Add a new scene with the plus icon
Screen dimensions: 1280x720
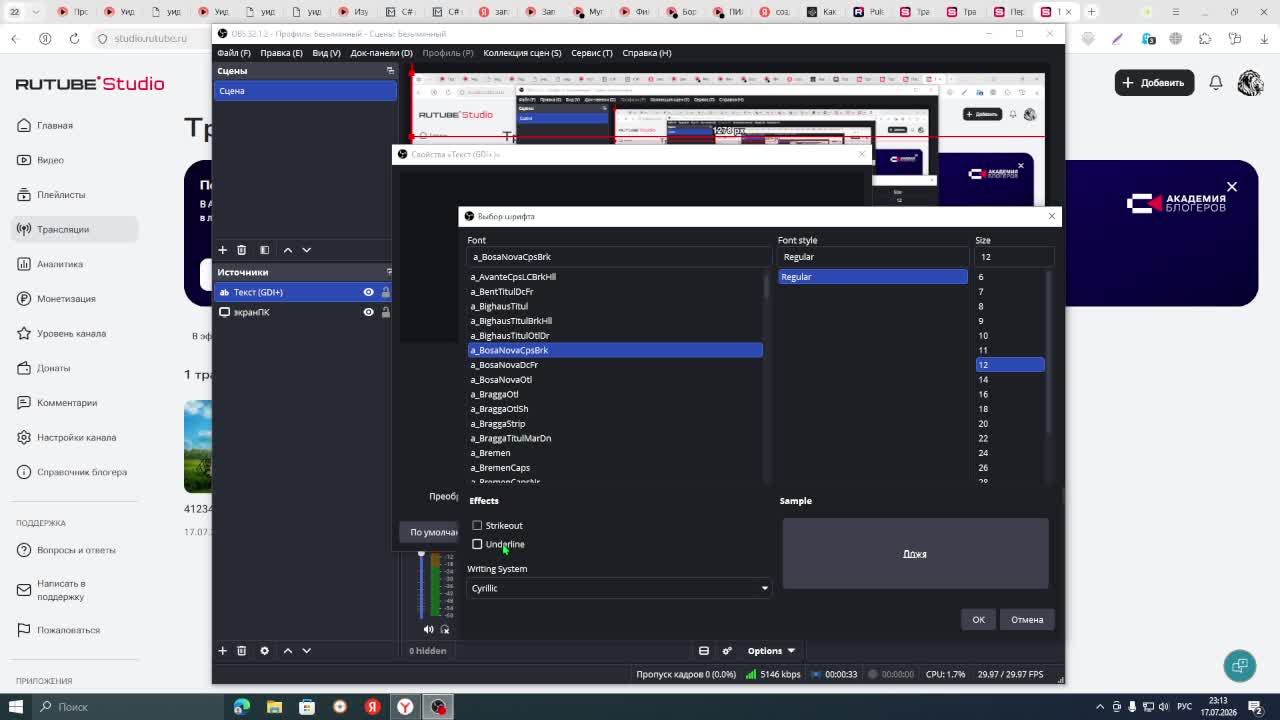click(x=222, y=250)
